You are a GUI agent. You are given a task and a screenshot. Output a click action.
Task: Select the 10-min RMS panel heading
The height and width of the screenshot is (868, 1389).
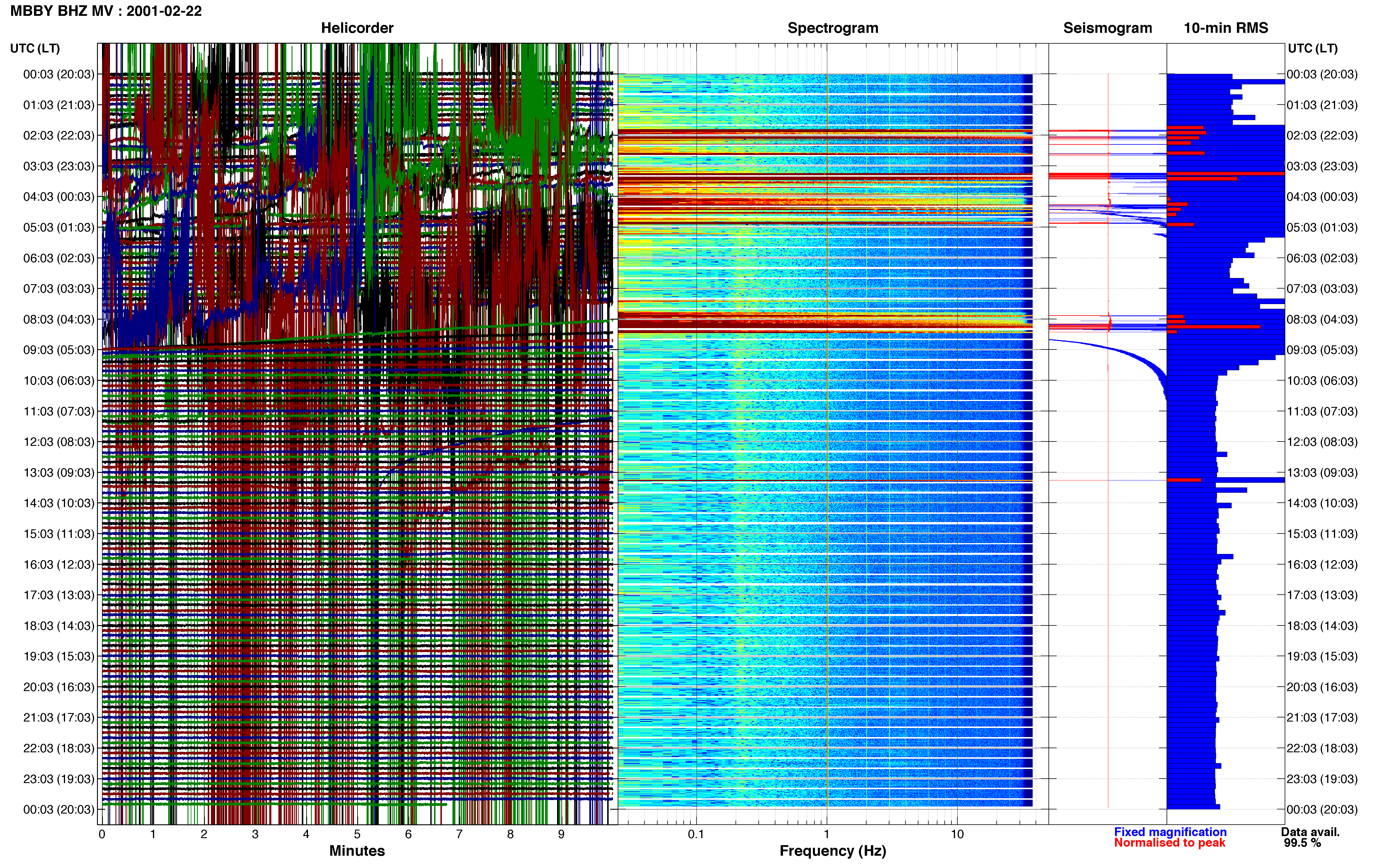[x=1226, y=28]
